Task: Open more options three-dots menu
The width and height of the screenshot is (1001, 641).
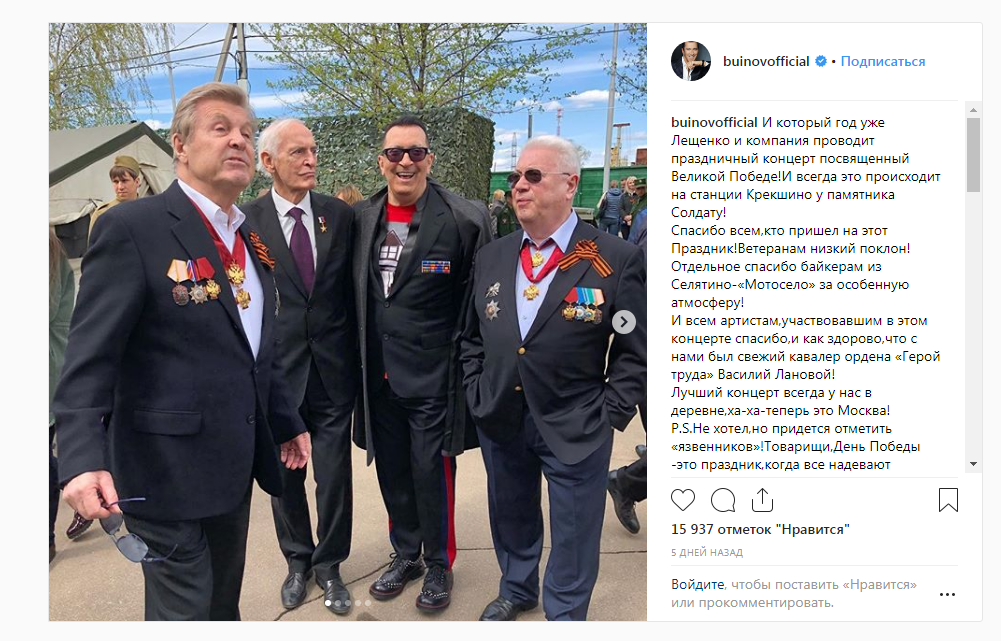Action: (x=947, y=594)
